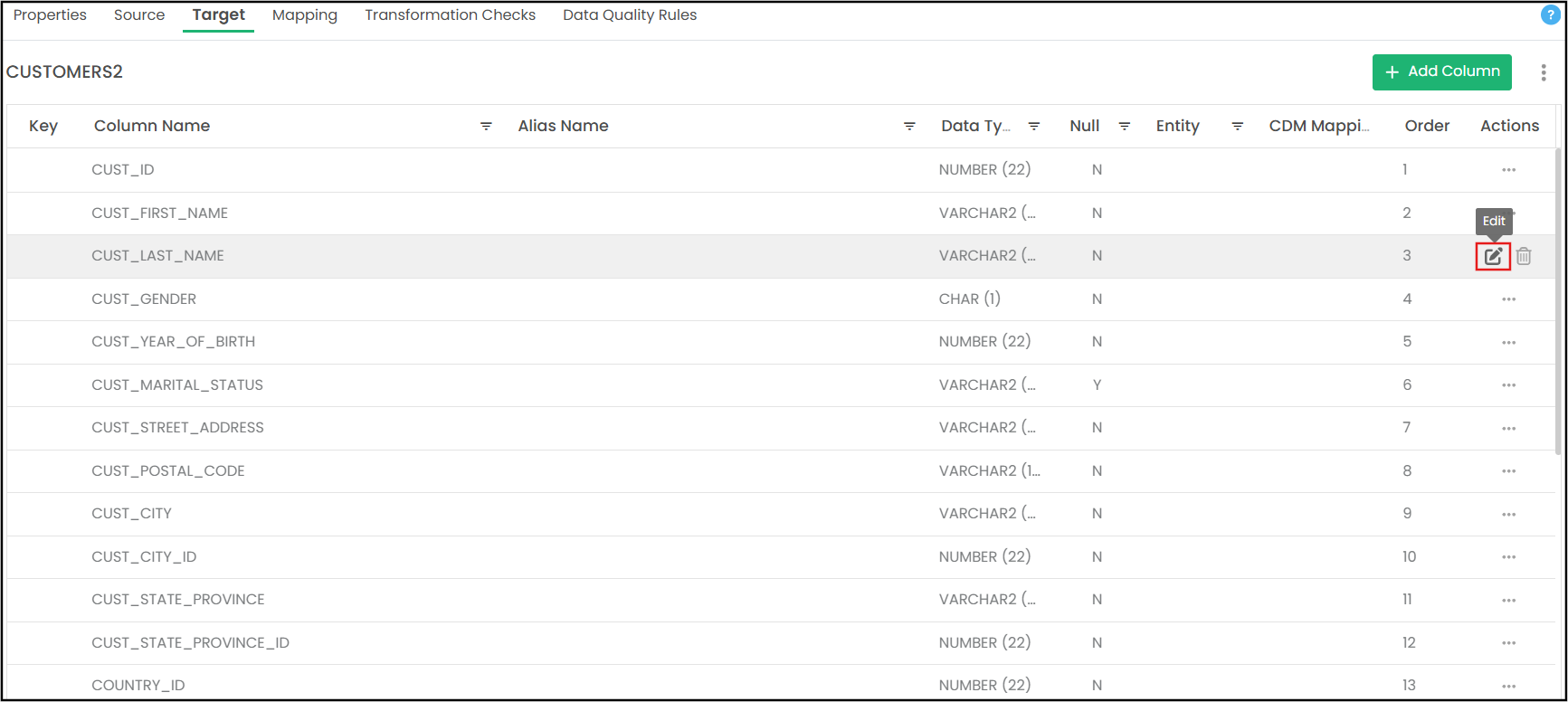Click order value 13 in COUNTRY_ID row
This screenshot has height=702, width=1568.
pyautogui.click(x=1409, y=686)
